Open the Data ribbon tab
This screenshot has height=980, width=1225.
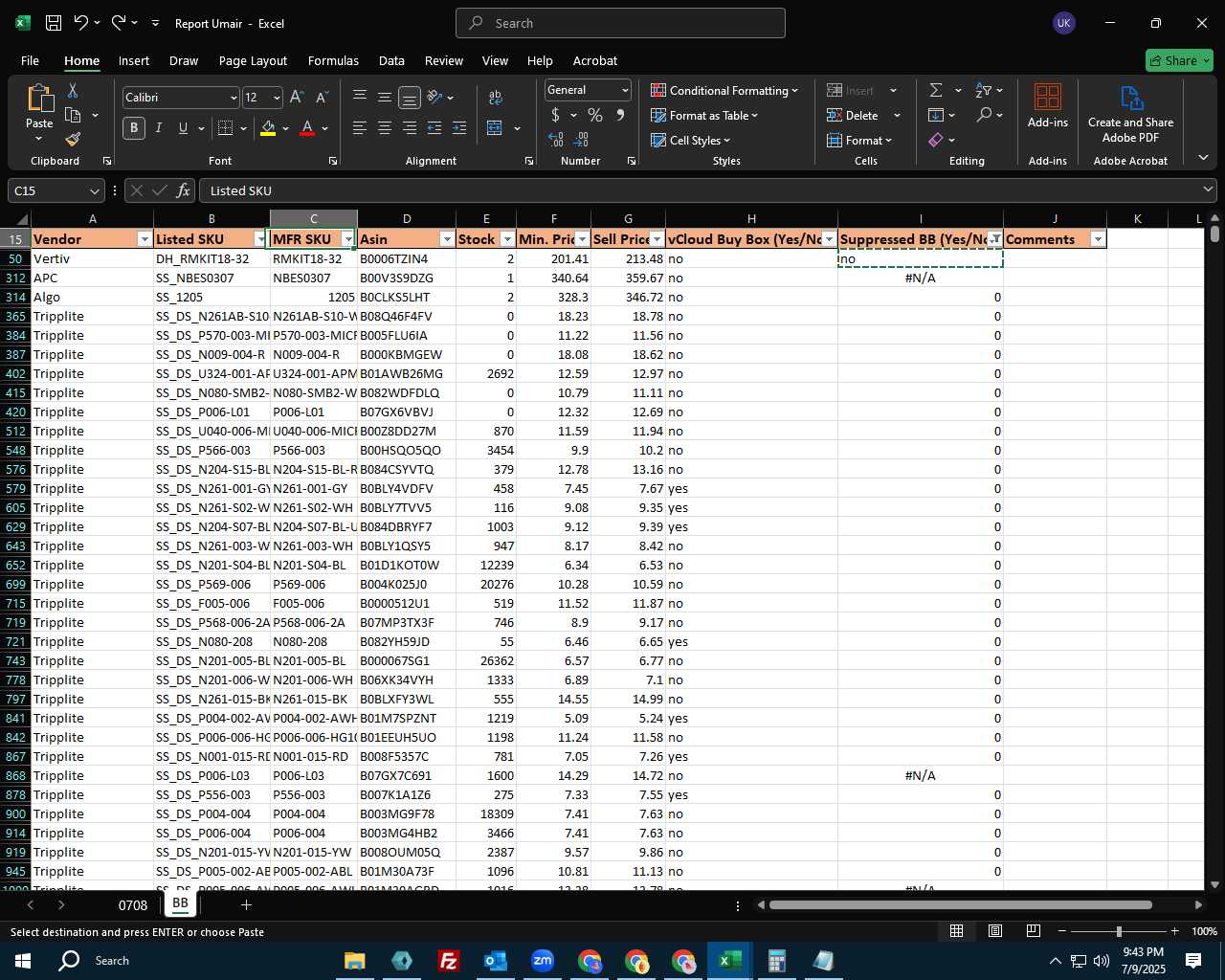click(x=391, y=60)
